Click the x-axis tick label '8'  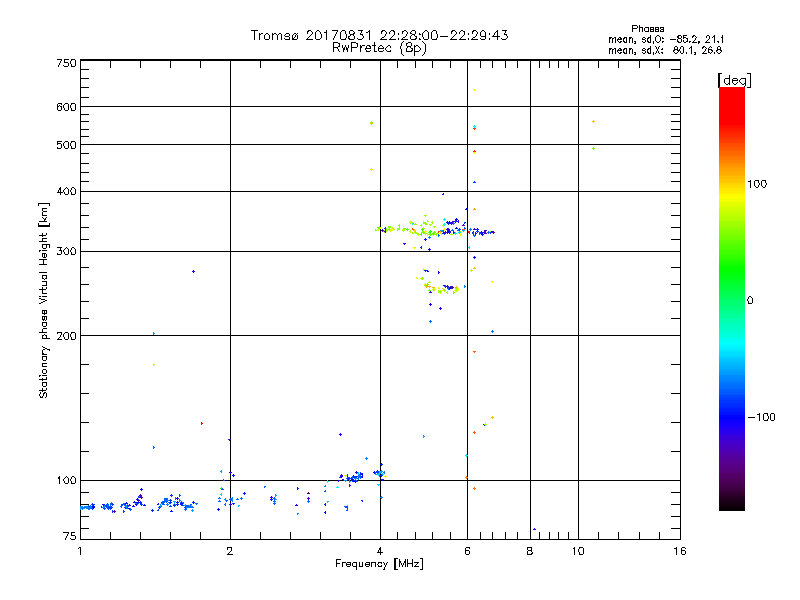tap(530, 551)
